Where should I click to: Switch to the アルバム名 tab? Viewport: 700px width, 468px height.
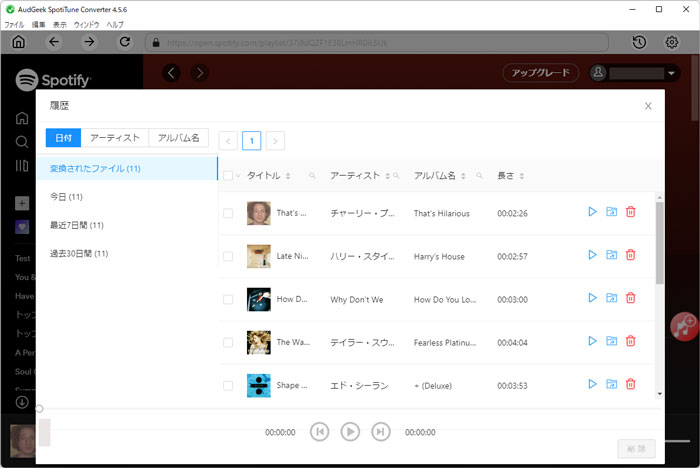click(179, 138)
